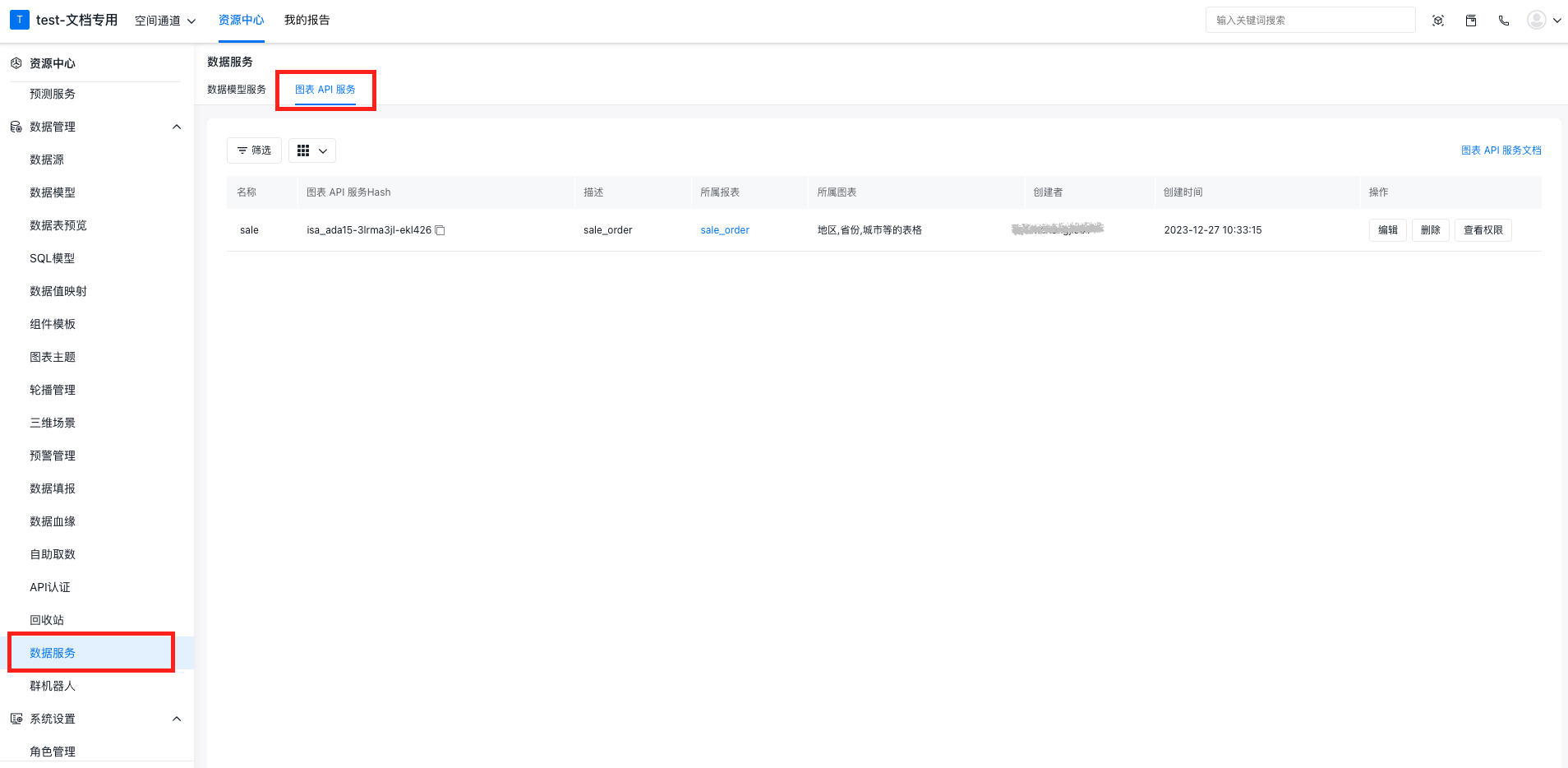The height and width of the screenshot is (768, 1568).
Task: Open the column display dropdown arrow
Action: (323, 150)
